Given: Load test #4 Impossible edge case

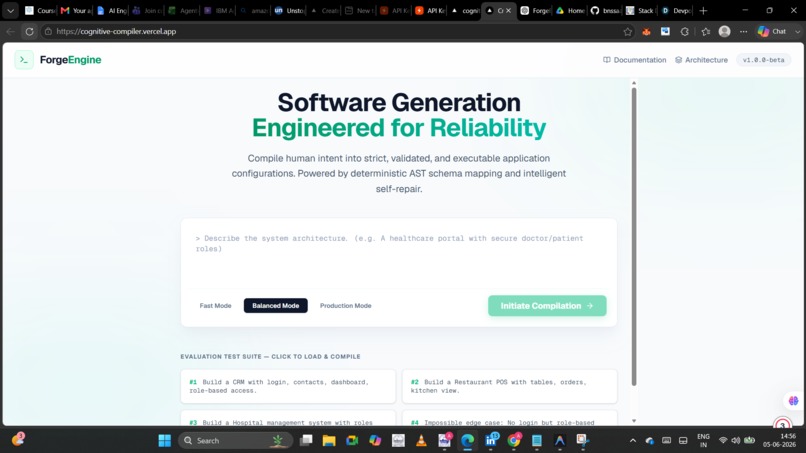Looking at the screenshot, I should [x=509, y=419].
